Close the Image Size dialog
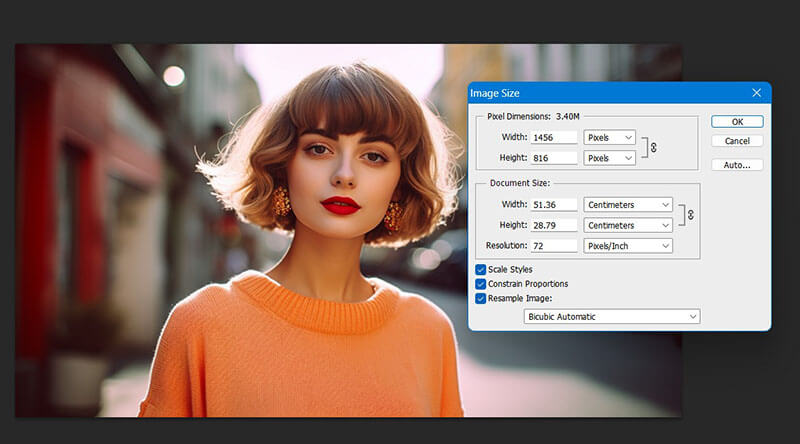Screen dimensions: 800x444 756,93
